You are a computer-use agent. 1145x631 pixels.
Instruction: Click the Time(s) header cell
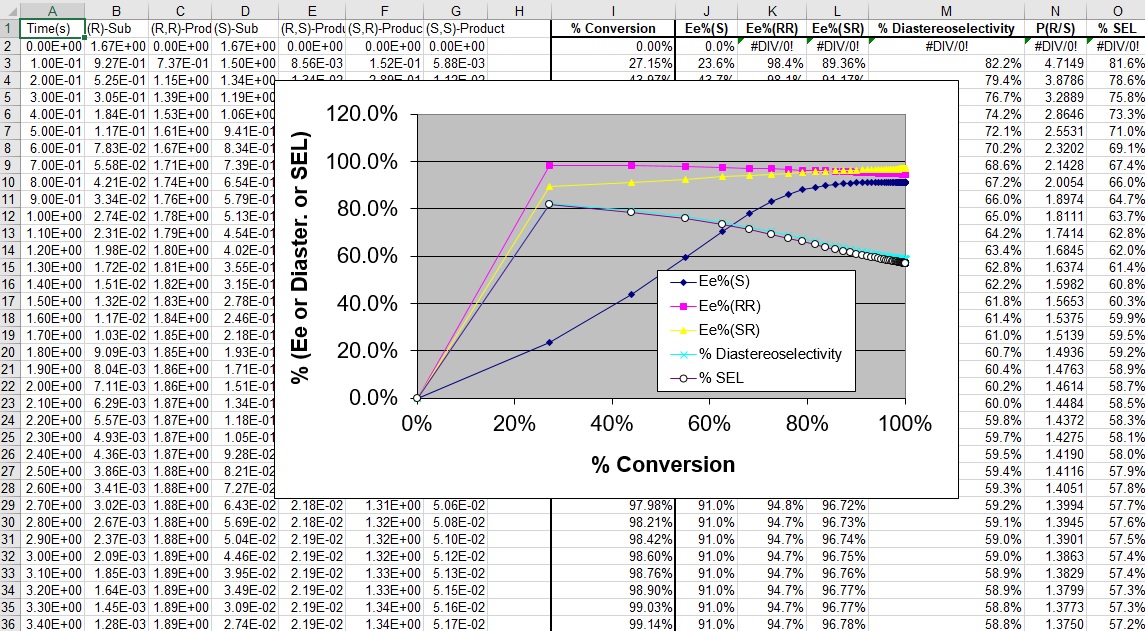point(53,28)
